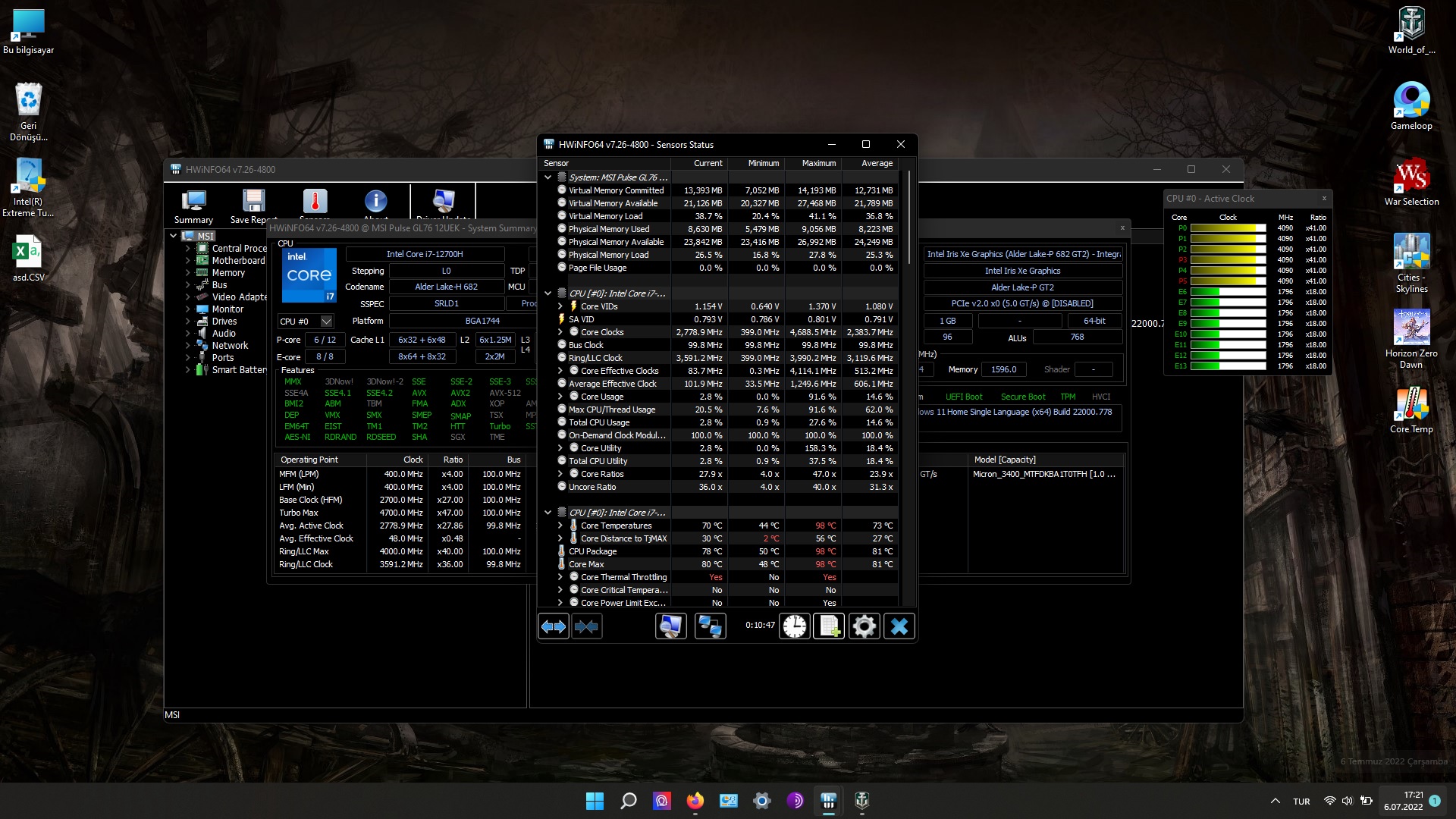Collapse the MSI root tree node

173,236
